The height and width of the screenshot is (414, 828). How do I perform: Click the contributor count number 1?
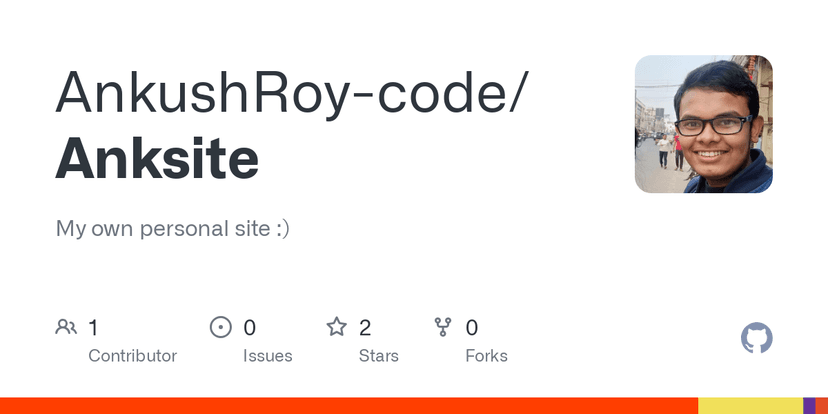93,327
